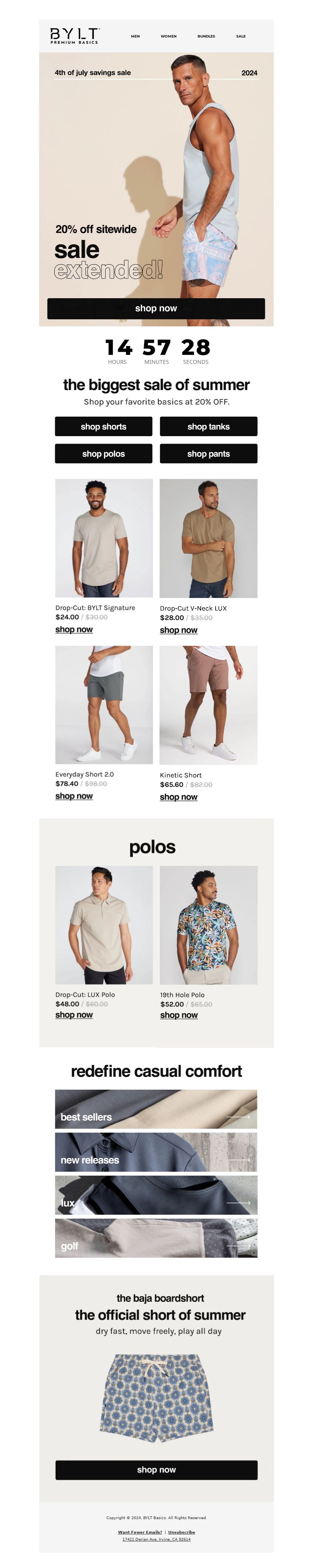Follow shop now link under 19th Hole Polo
This screenshot has height=1568, width=313.
tap(178, 1015)
